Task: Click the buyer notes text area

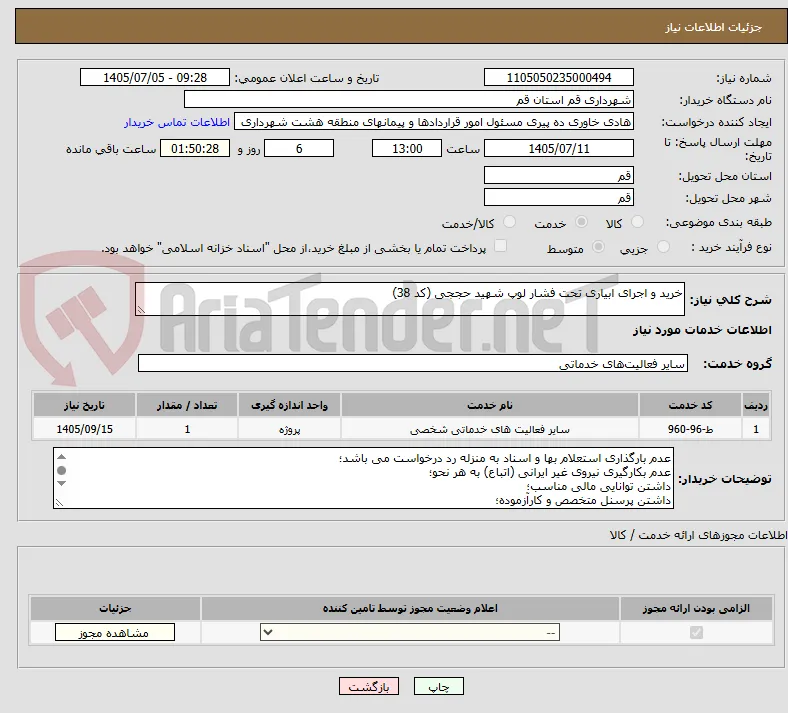Action: (x=363, y=478)
